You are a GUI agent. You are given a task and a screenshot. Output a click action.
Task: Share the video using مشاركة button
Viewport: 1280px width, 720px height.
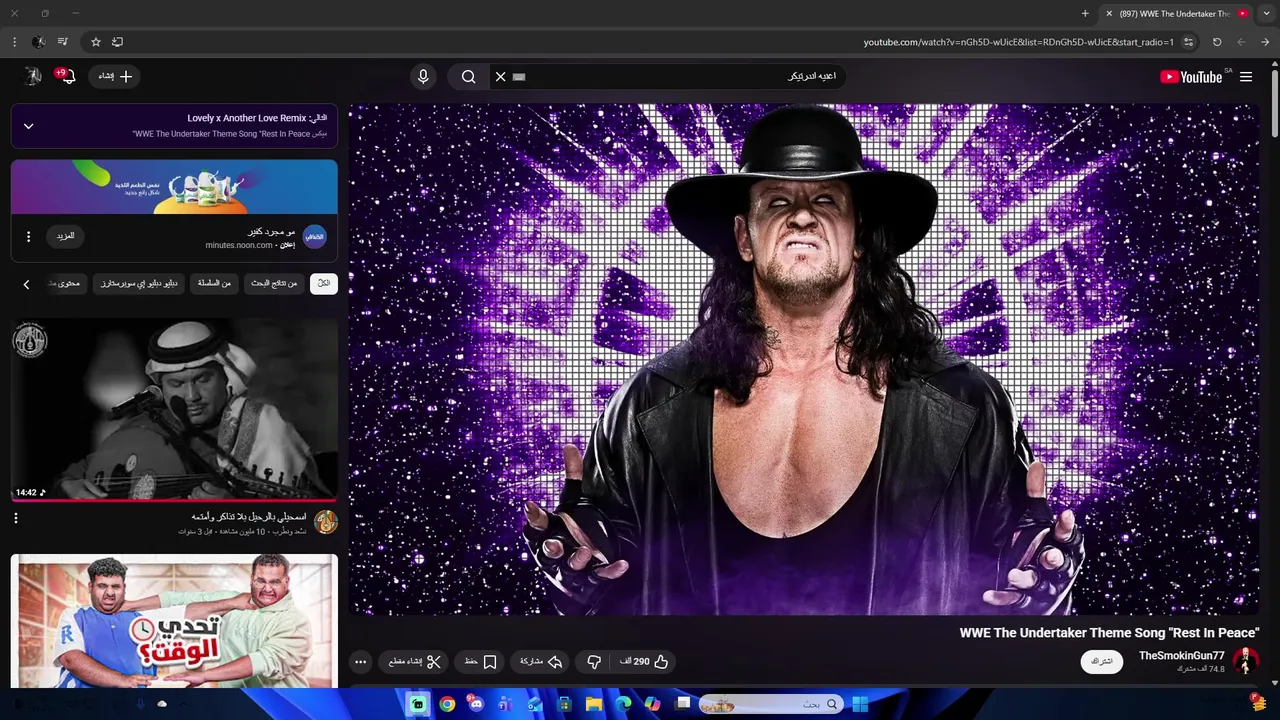541,662
